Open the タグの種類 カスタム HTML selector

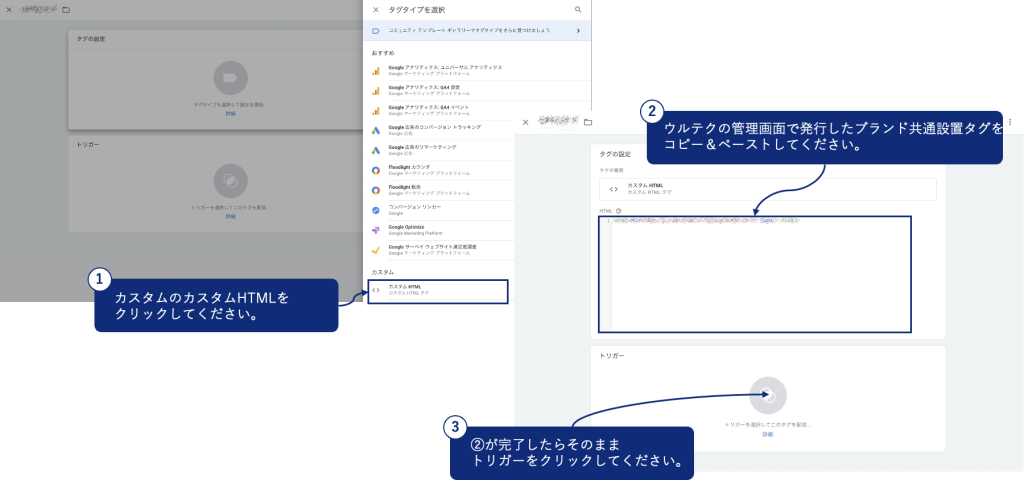[767, 189]
